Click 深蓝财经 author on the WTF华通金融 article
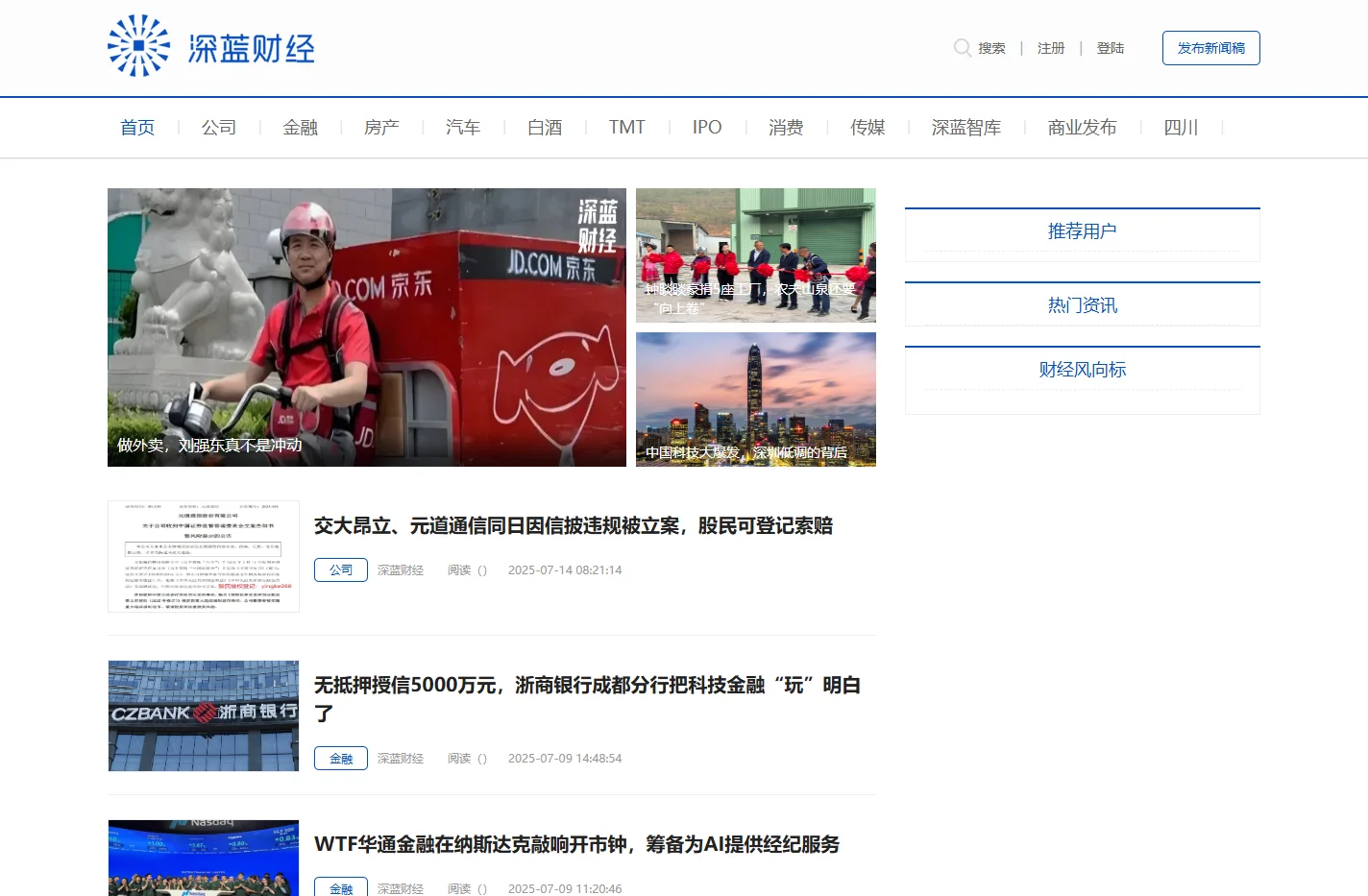1368x896 pixels. click(401, 889)
